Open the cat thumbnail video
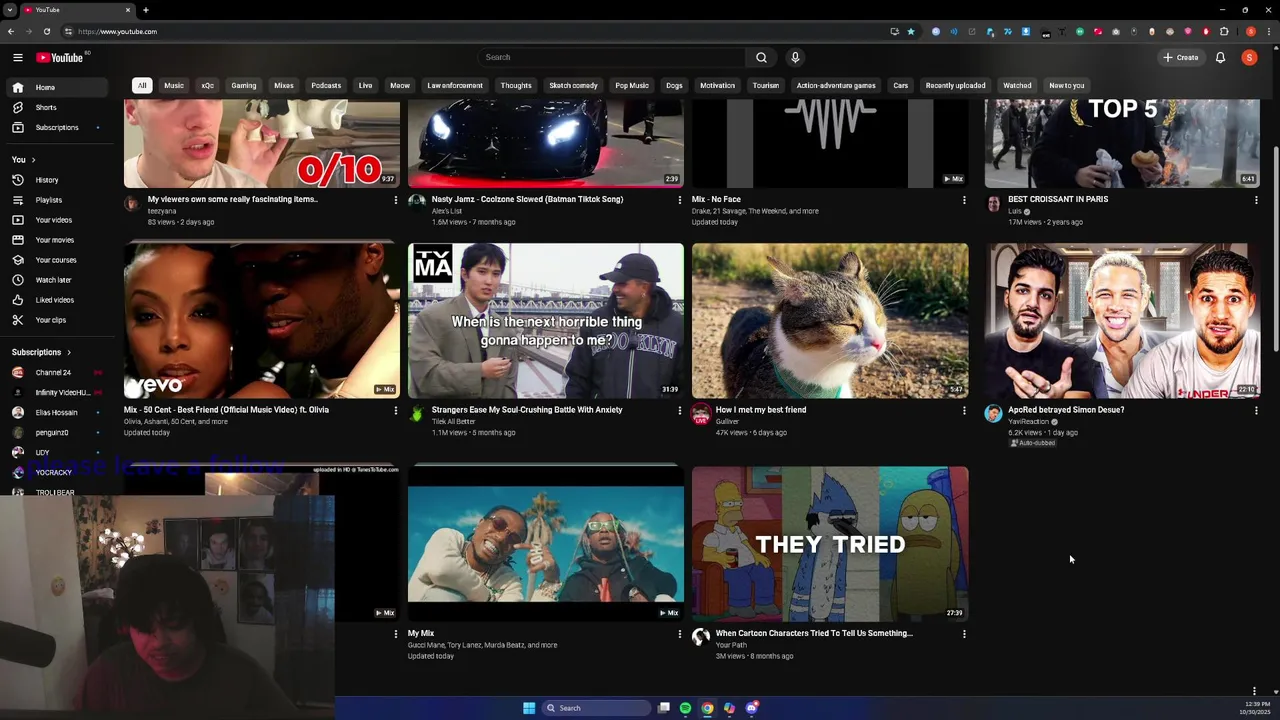Screen dimensions: 1280x720 point(830,320)
